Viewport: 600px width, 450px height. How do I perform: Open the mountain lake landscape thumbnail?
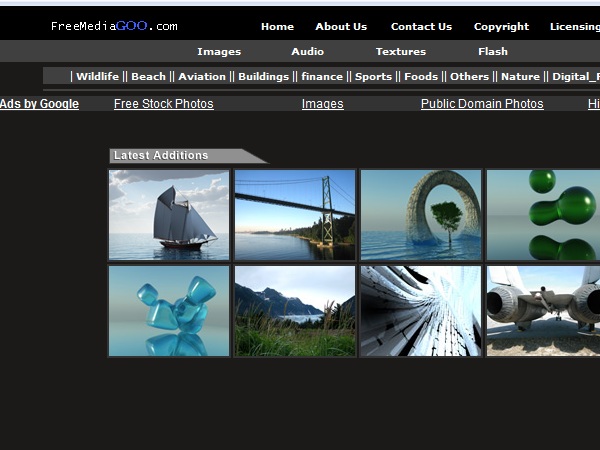pyautogui.click(x=295, y=311)
